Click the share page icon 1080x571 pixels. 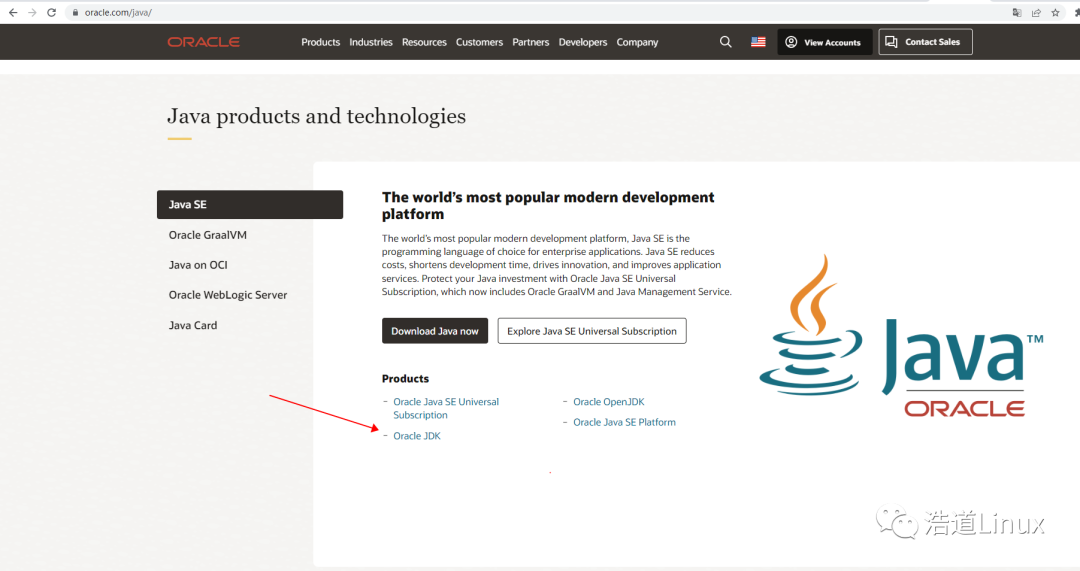1036,12
